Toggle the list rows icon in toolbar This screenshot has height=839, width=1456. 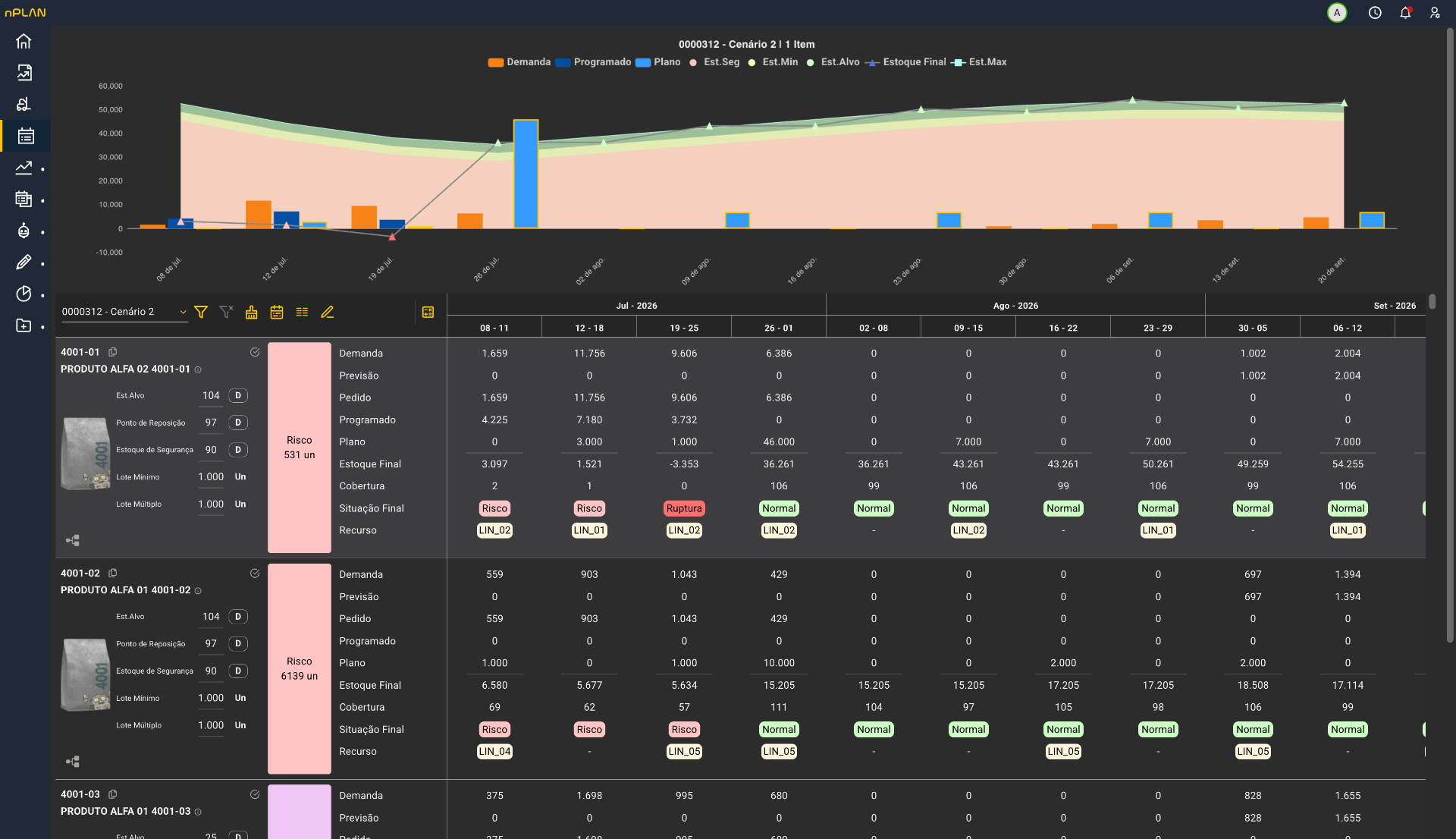point(302,312)
